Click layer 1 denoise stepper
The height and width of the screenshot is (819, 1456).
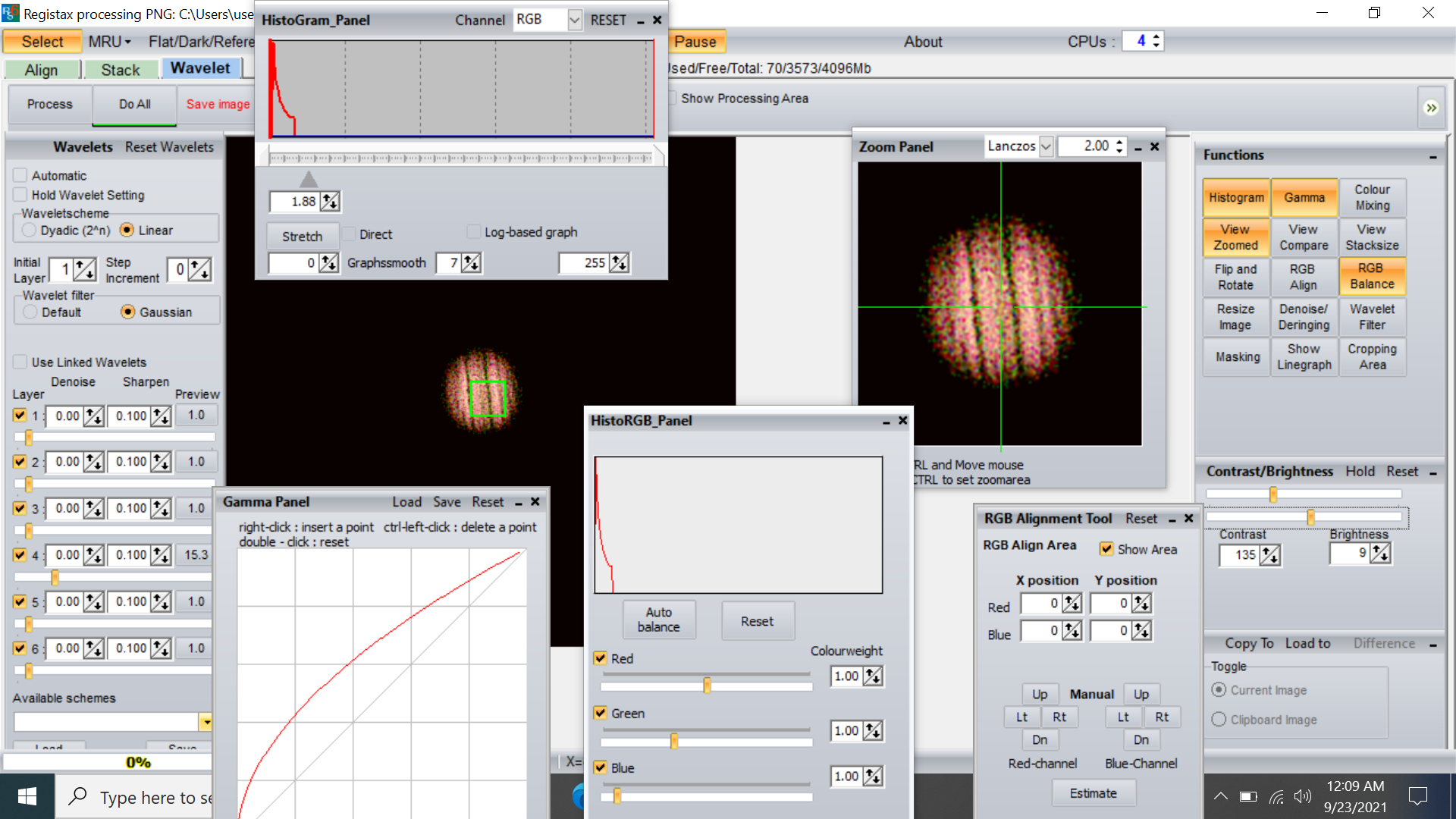coord(94,416)
